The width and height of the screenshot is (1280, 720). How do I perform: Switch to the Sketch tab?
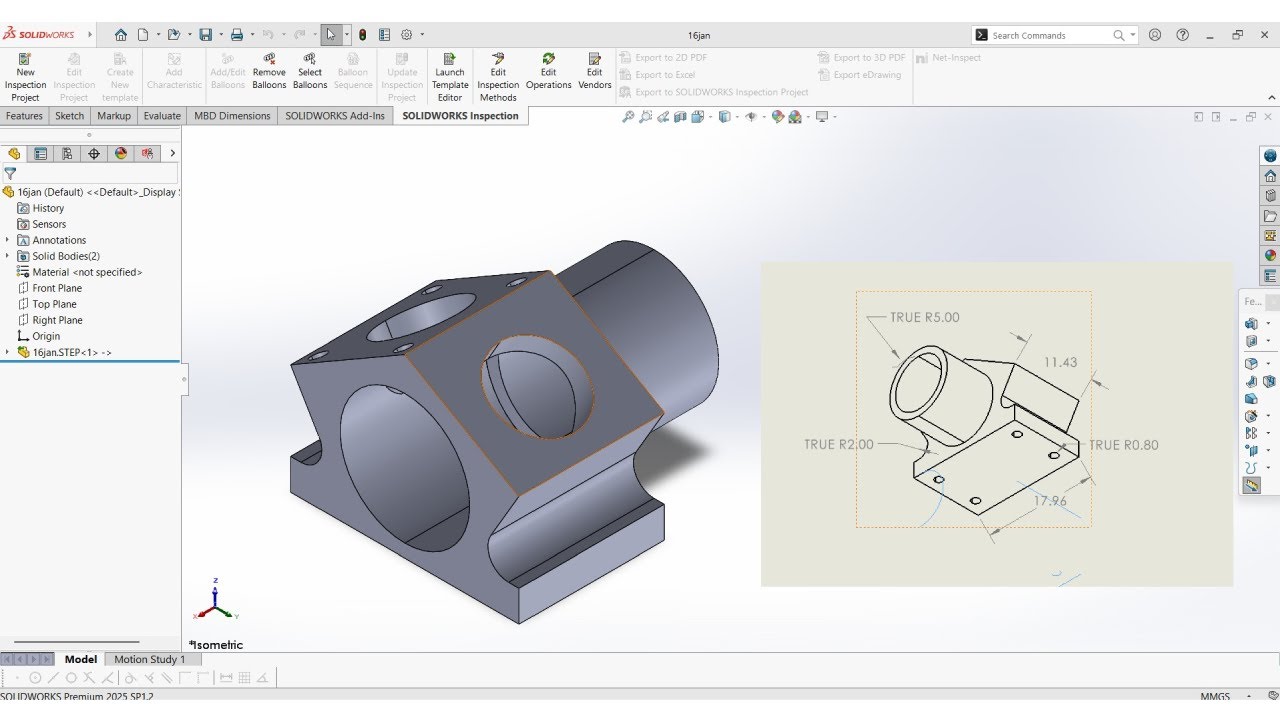[x=70, y=116]
